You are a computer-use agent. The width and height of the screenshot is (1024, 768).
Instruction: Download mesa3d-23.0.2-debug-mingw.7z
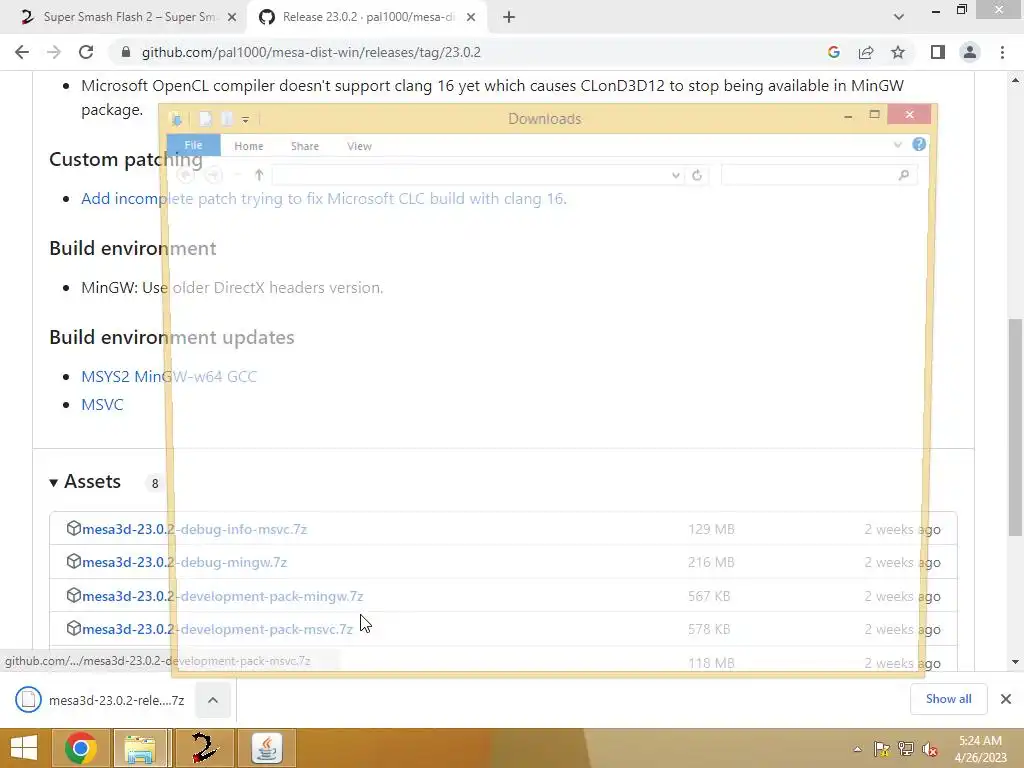184,562
